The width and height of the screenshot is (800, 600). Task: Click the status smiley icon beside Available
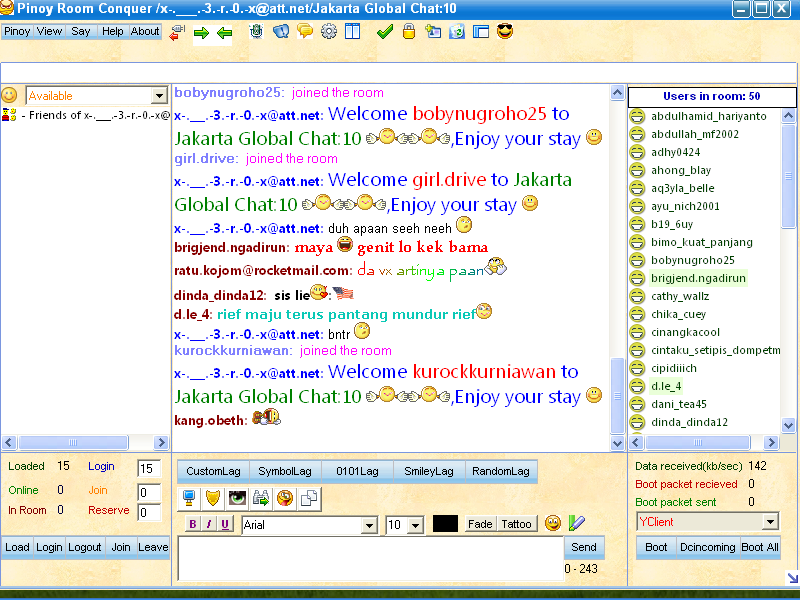coord(9,95)
